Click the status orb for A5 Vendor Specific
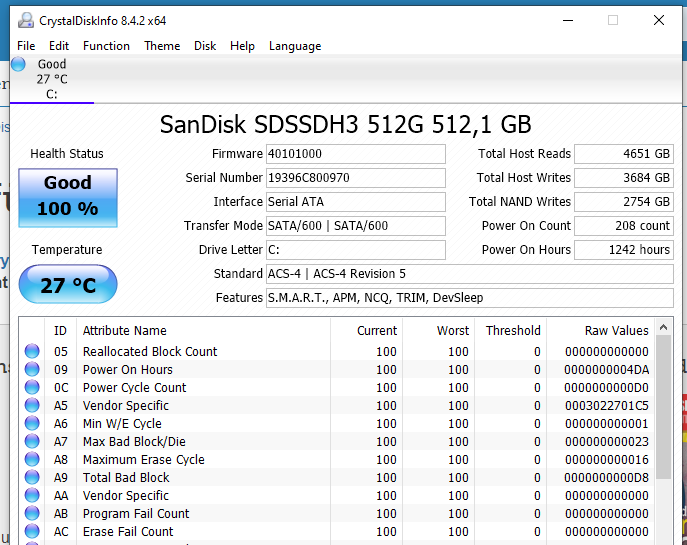The image size is (687, 545). [32, 405]
